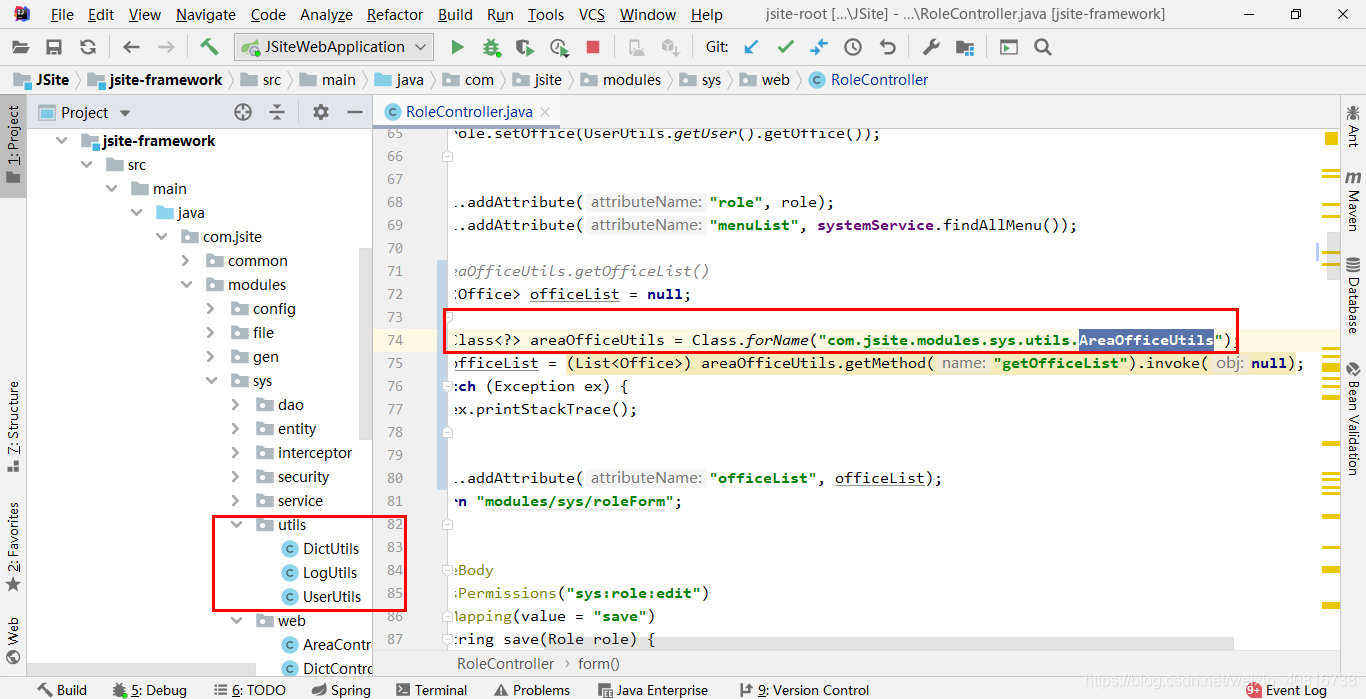Collapse all in the Project panel

(x=277, y=112)
